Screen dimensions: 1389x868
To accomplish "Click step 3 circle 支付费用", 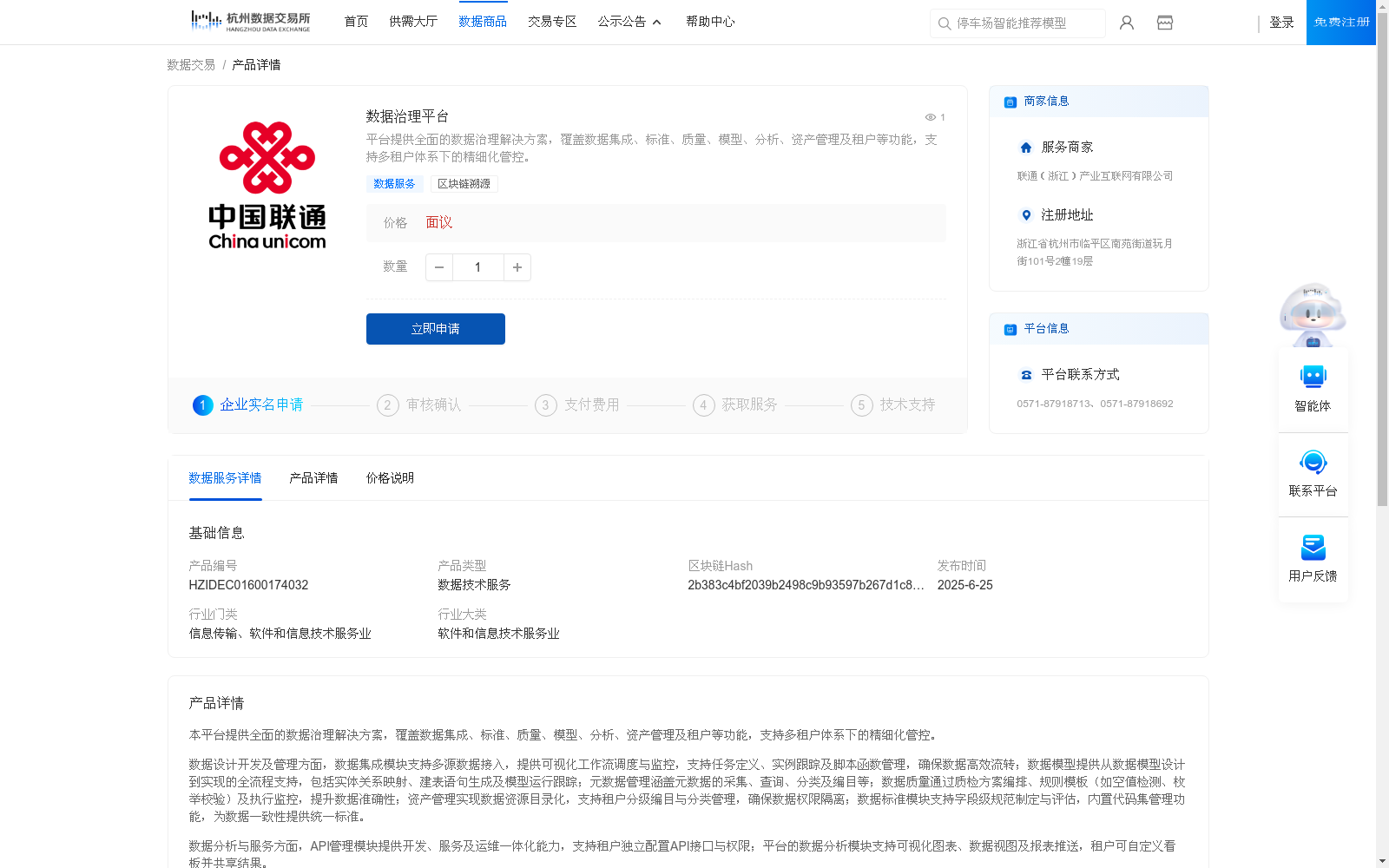I will (546, 405).
